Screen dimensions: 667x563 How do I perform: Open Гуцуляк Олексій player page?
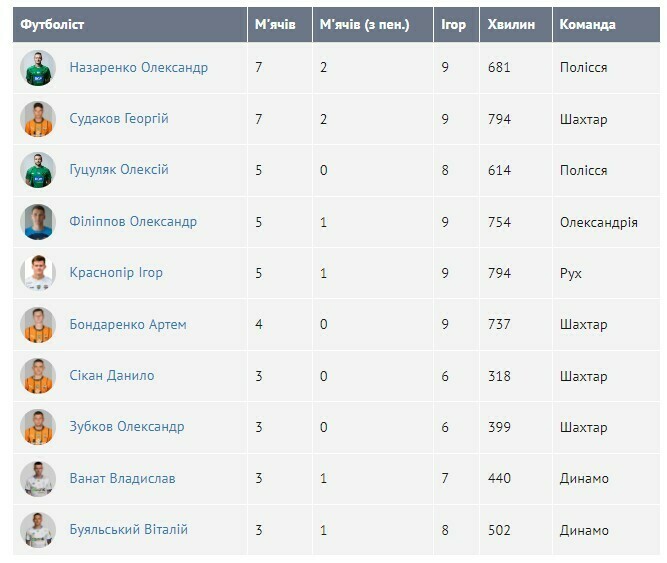[x=119, y=170]
